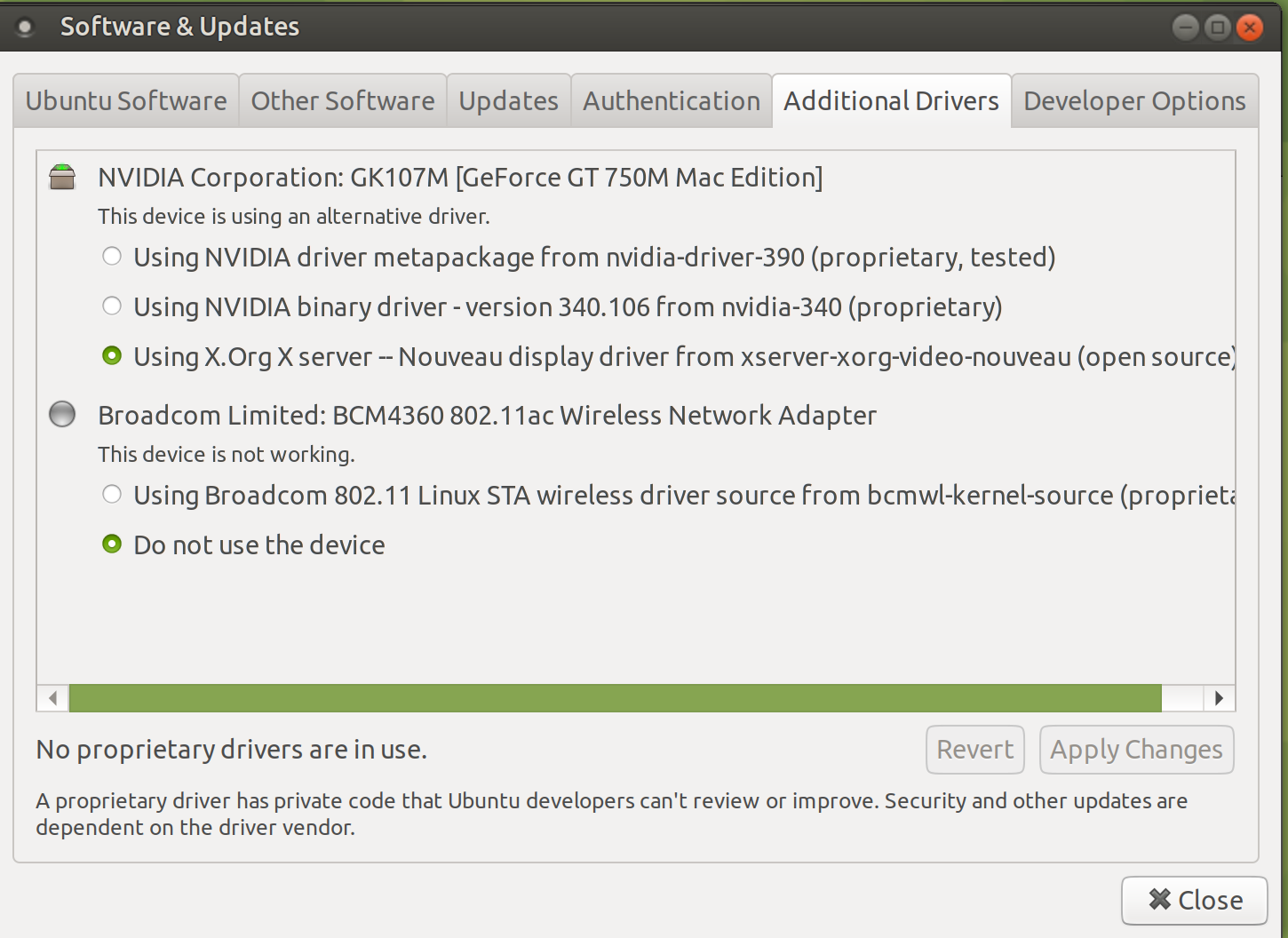Click the Revert button
The image size is (1288, 938).
[975, 750]
